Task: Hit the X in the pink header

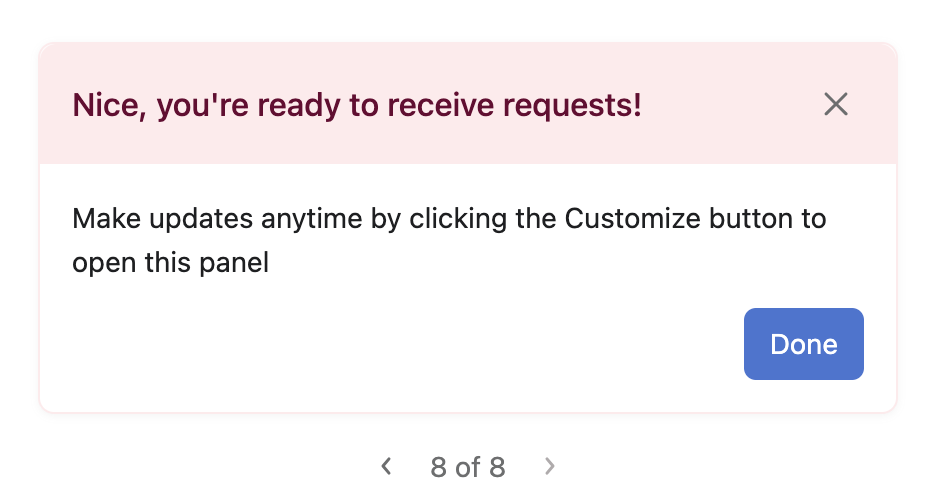Action: [x=835, y=104]
